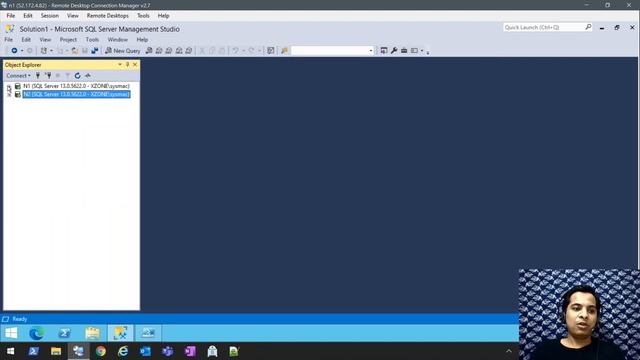Open PowerShell in the remote taskbar
The image size is (640, 360).
(64, 333)
